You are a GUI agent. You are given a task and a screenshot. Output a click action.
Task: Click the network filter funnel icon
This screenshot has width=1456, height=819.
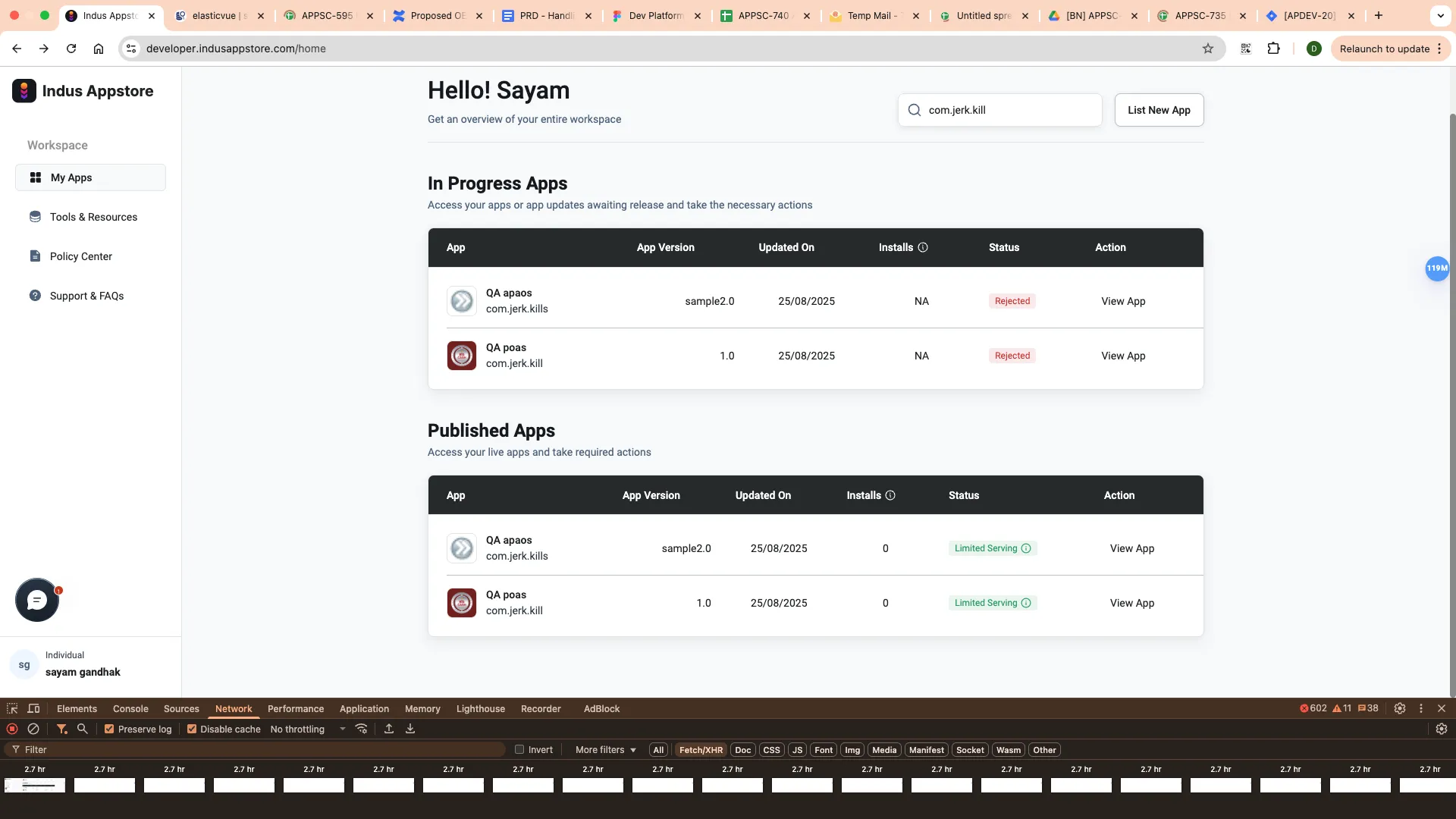61,729
